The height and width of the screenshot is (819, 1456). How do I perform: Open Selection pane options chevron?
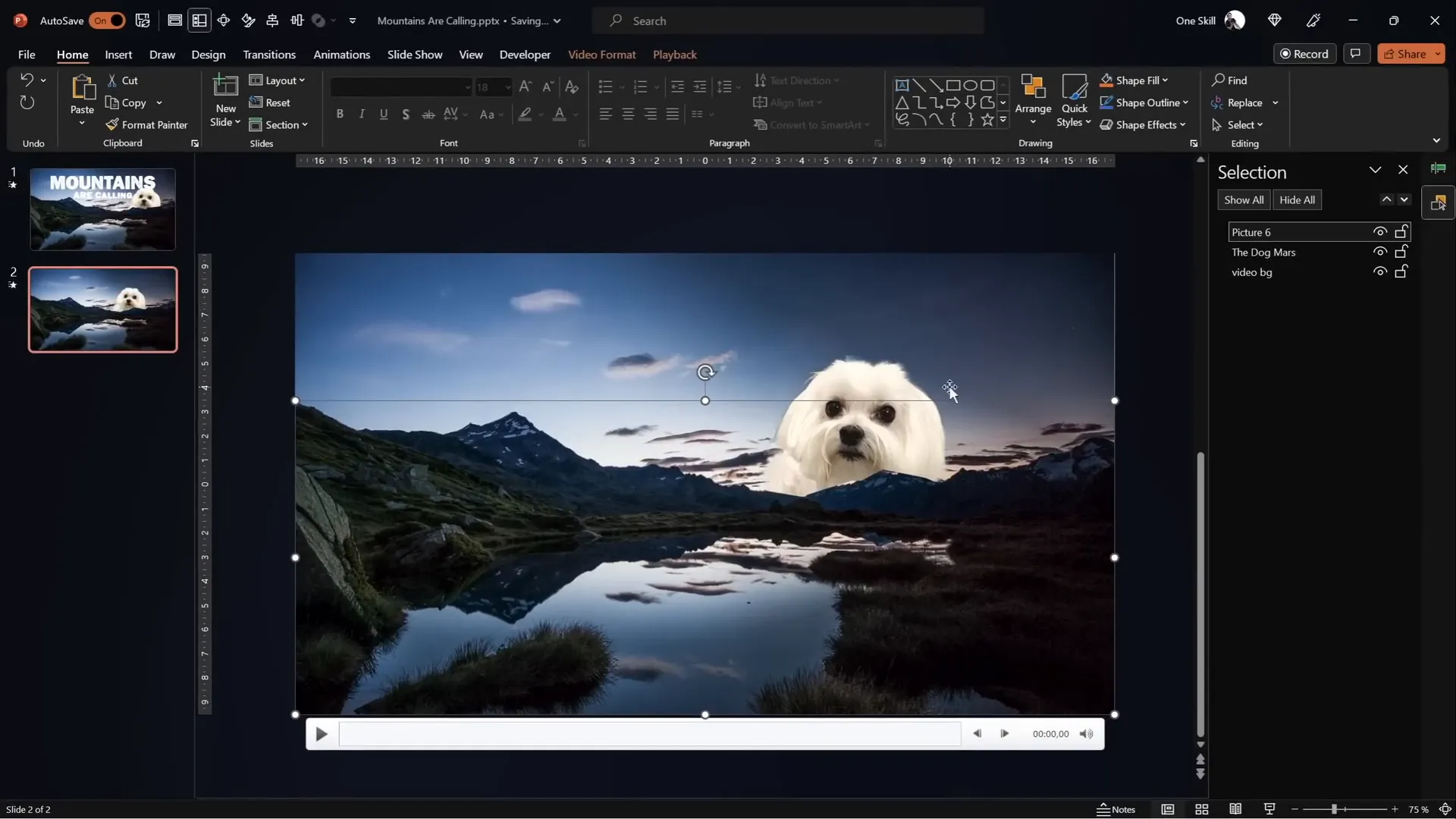pos(1375,170)
